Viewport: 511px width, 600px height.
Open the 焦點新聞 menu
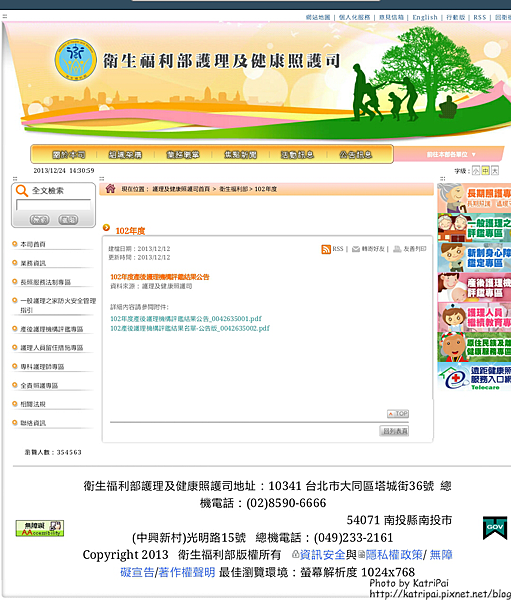[x=240, y=155]
